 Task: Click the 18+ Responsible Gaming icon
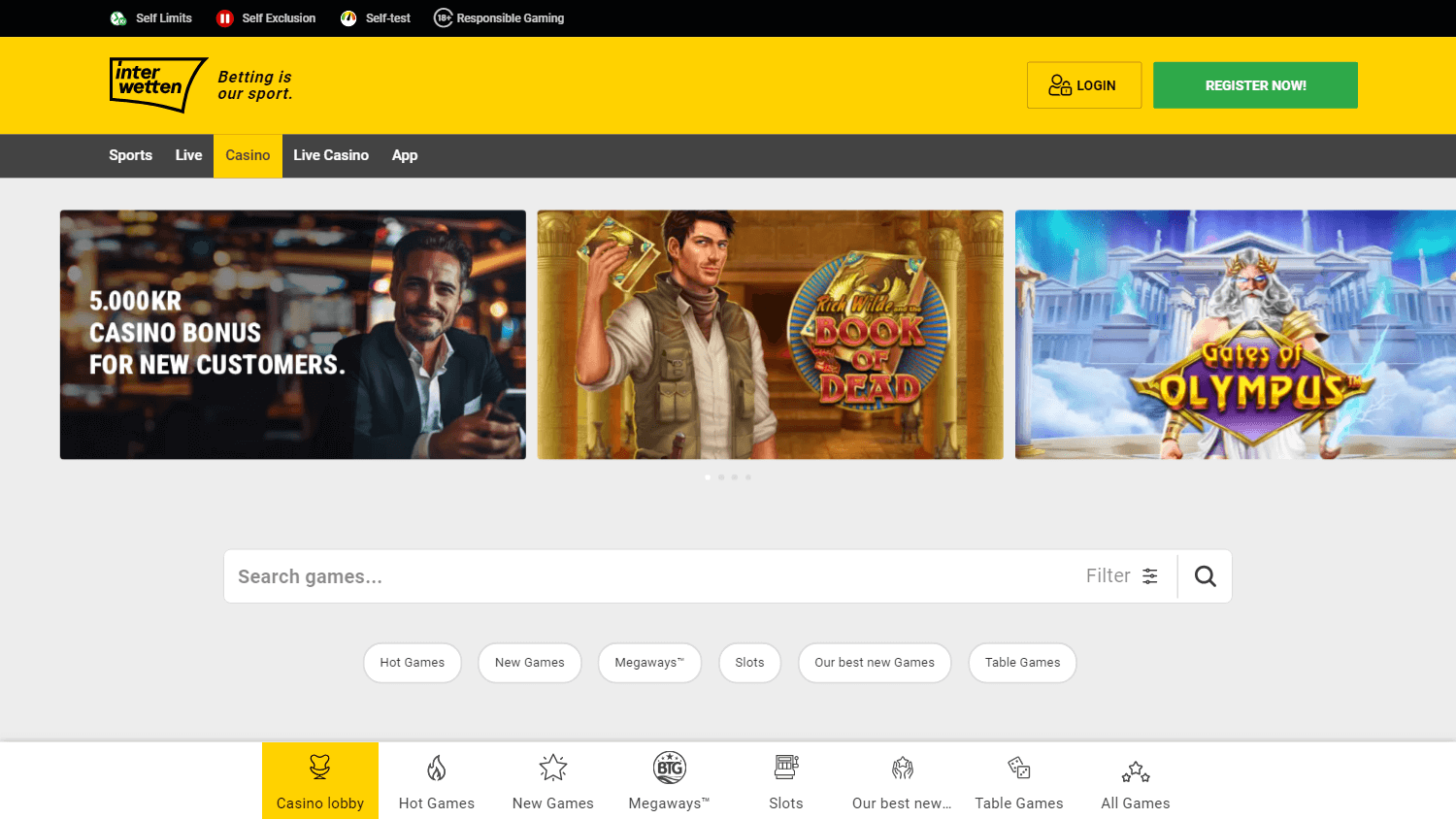443,17
